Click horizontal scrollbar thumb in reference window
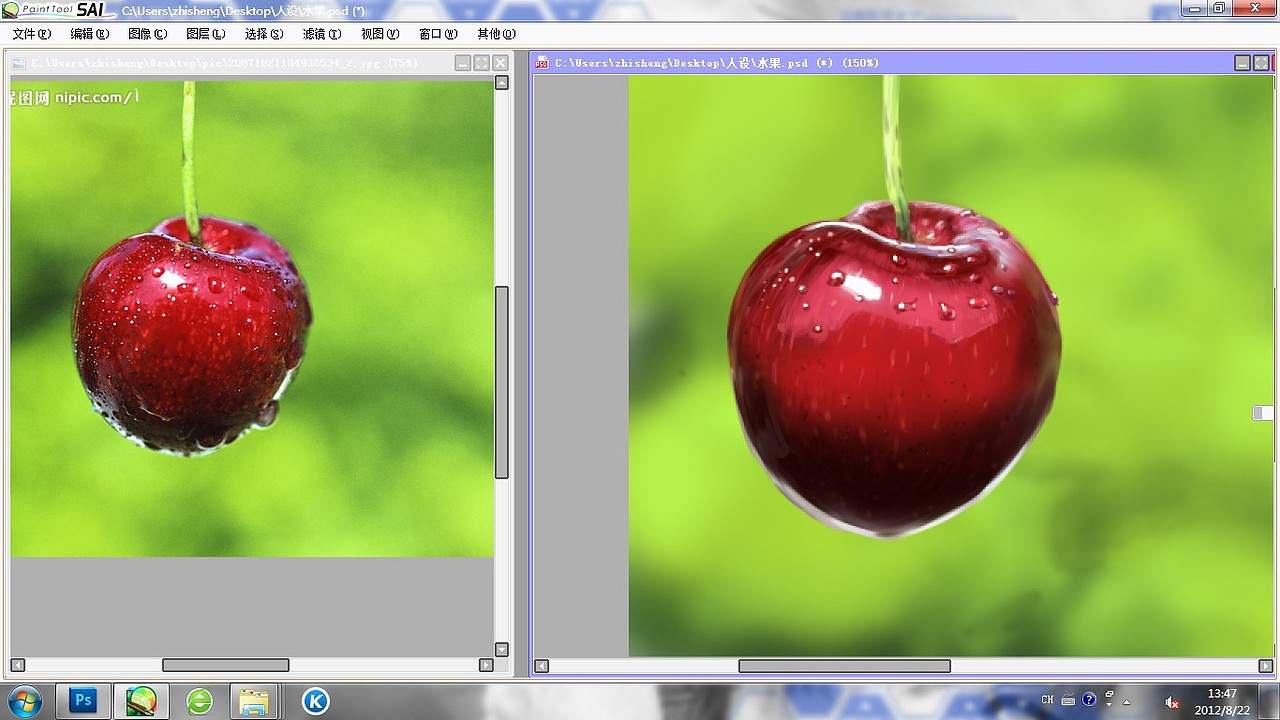 point(226,665)
